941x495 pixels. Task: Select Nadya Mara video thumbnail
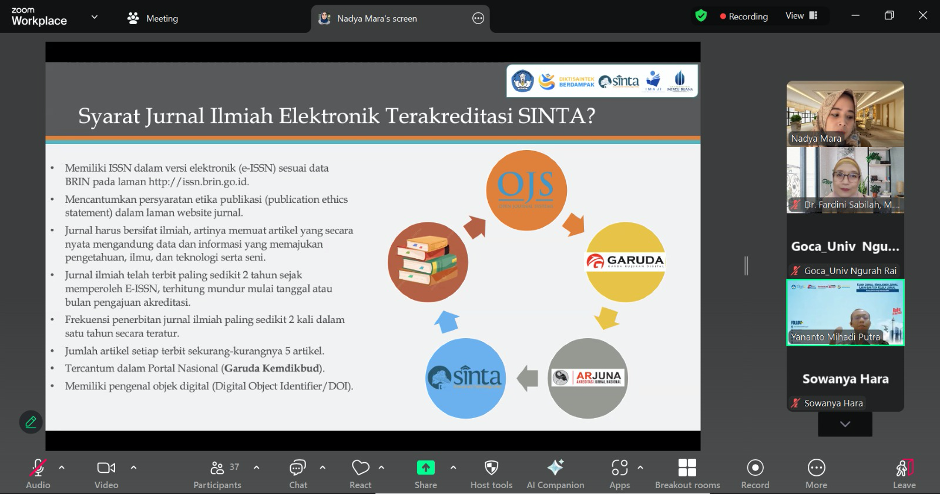click(845, 114)
